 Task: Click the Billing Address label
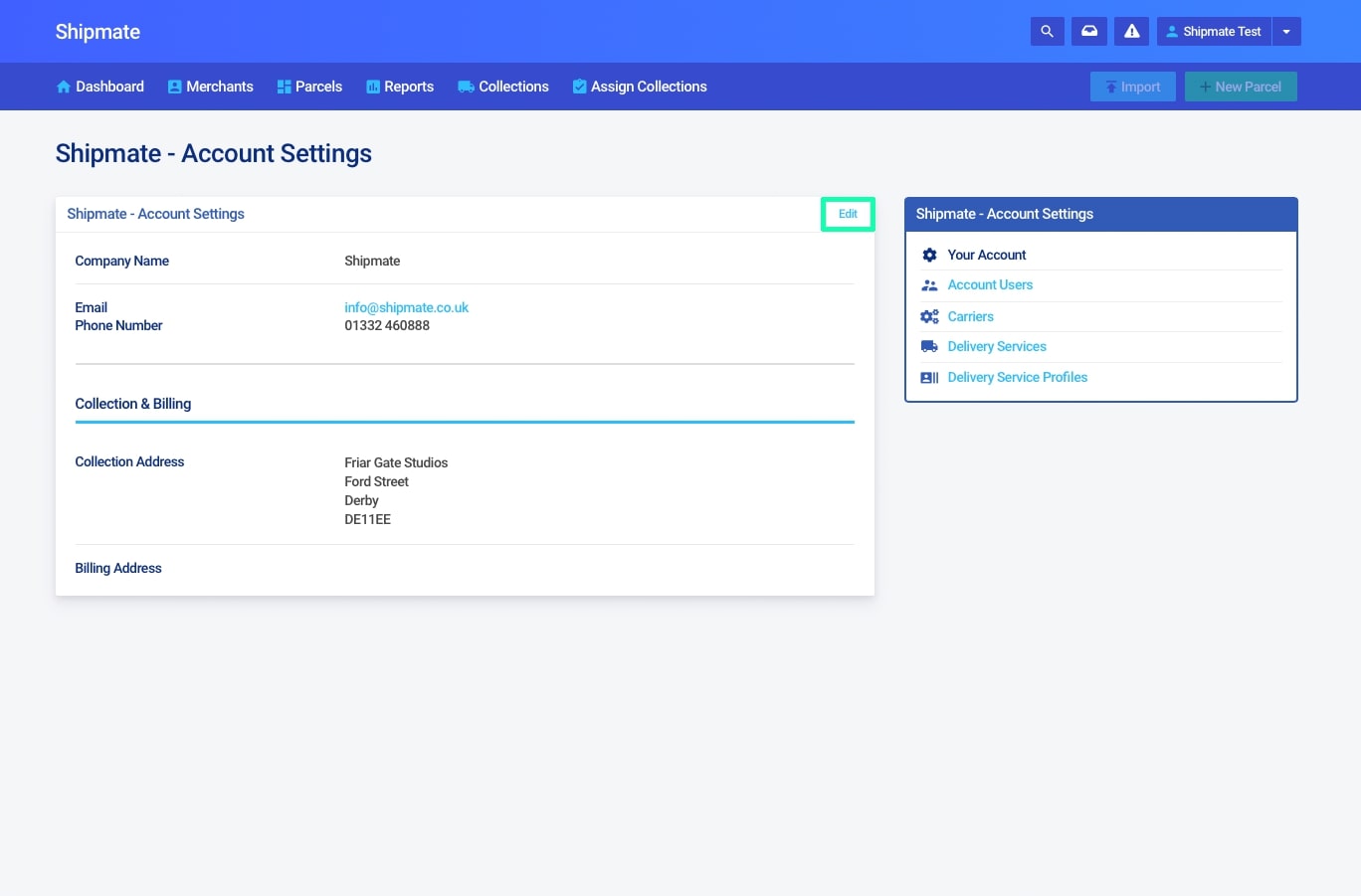coord(118,568)
